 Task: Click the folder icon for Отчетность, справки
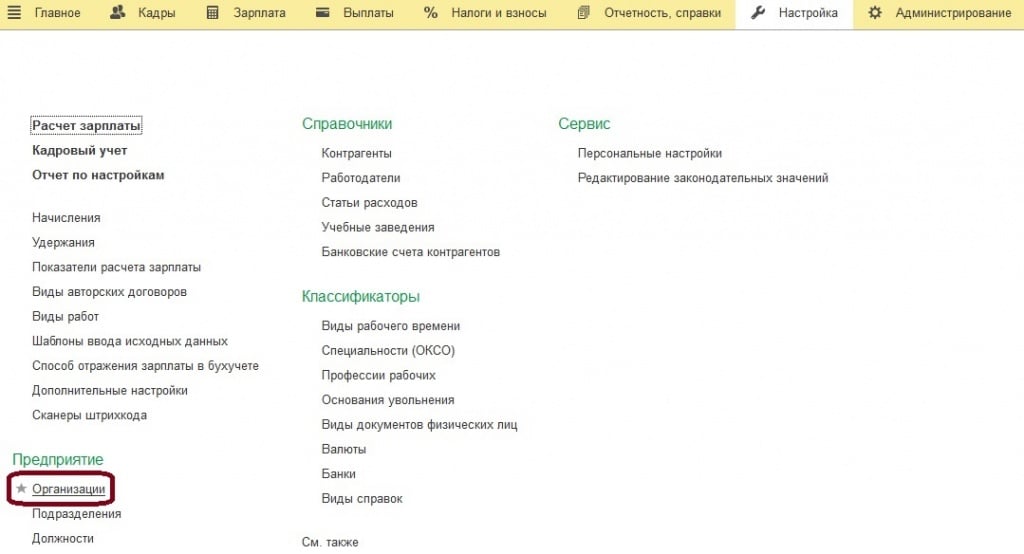tap(584, 13)
